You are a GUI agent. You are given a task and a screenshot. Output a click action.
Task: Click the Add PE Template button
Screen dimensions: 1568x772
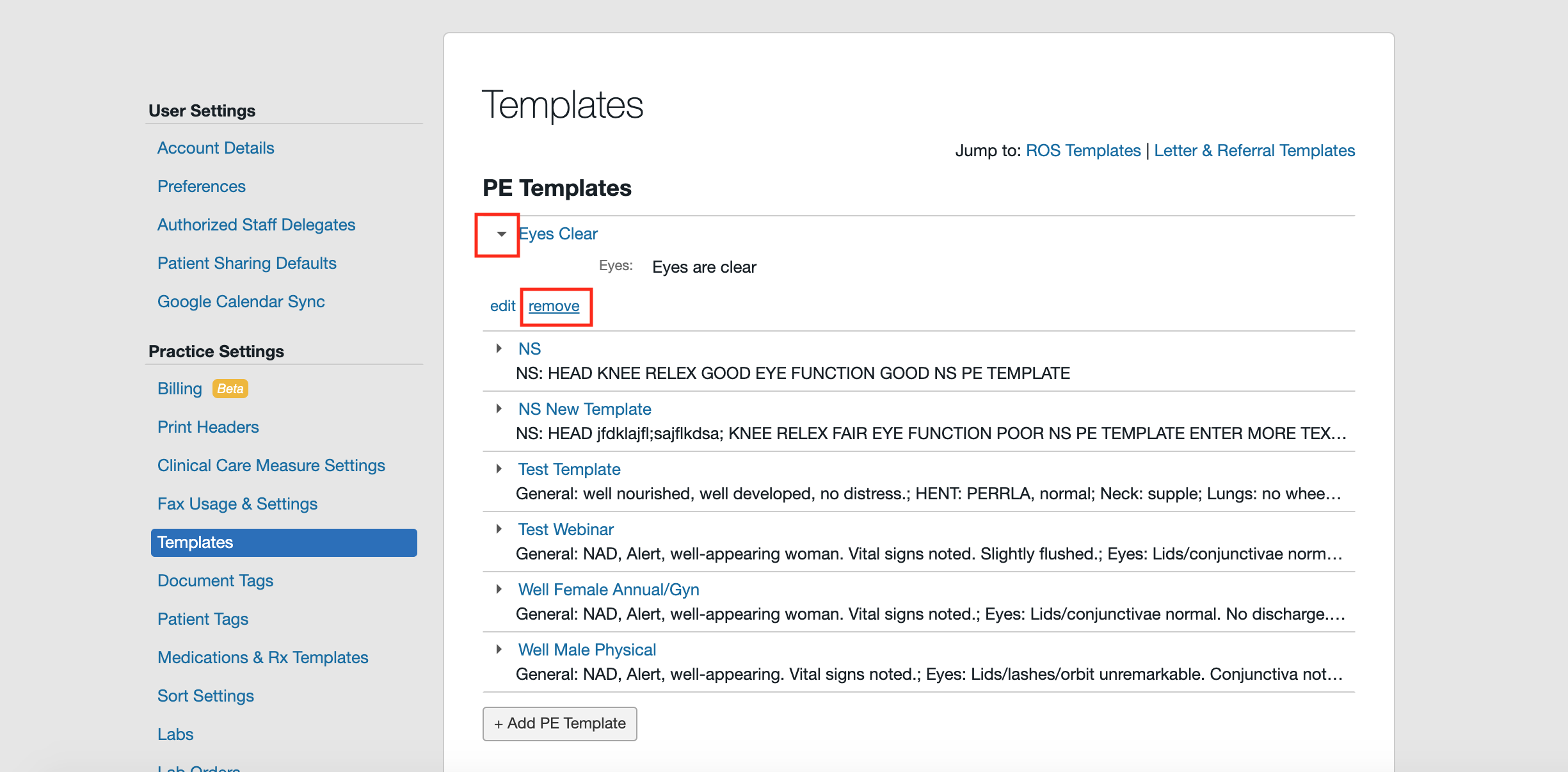[559, 723]
